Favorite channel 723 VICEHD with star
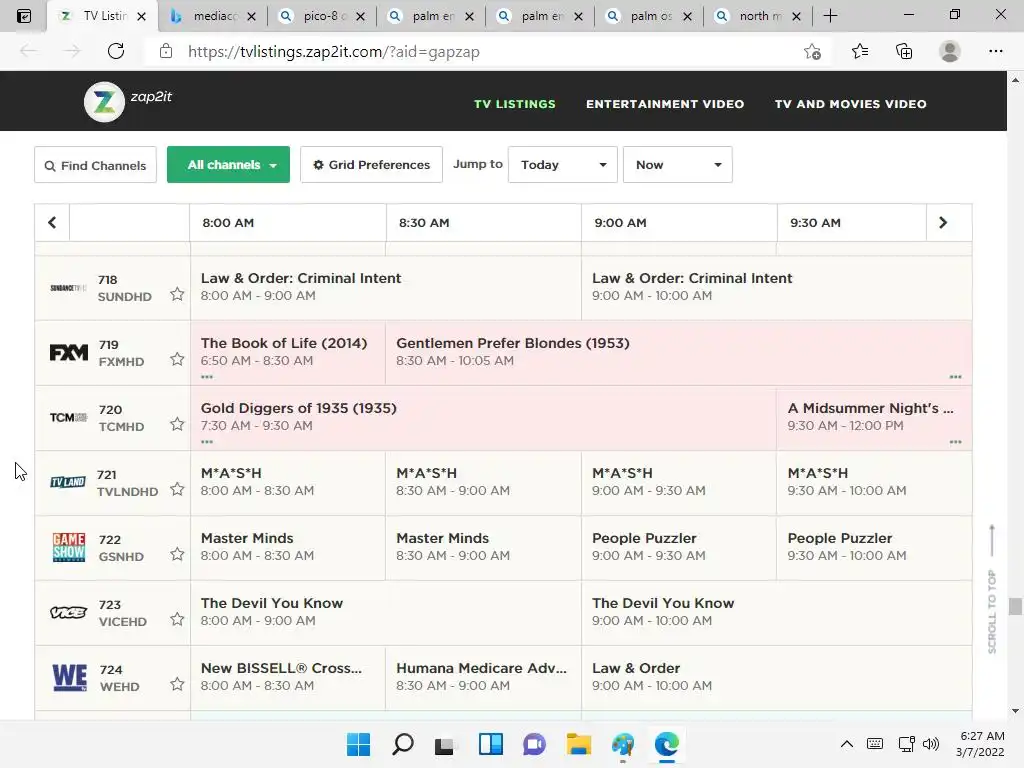 coord(177,619)
